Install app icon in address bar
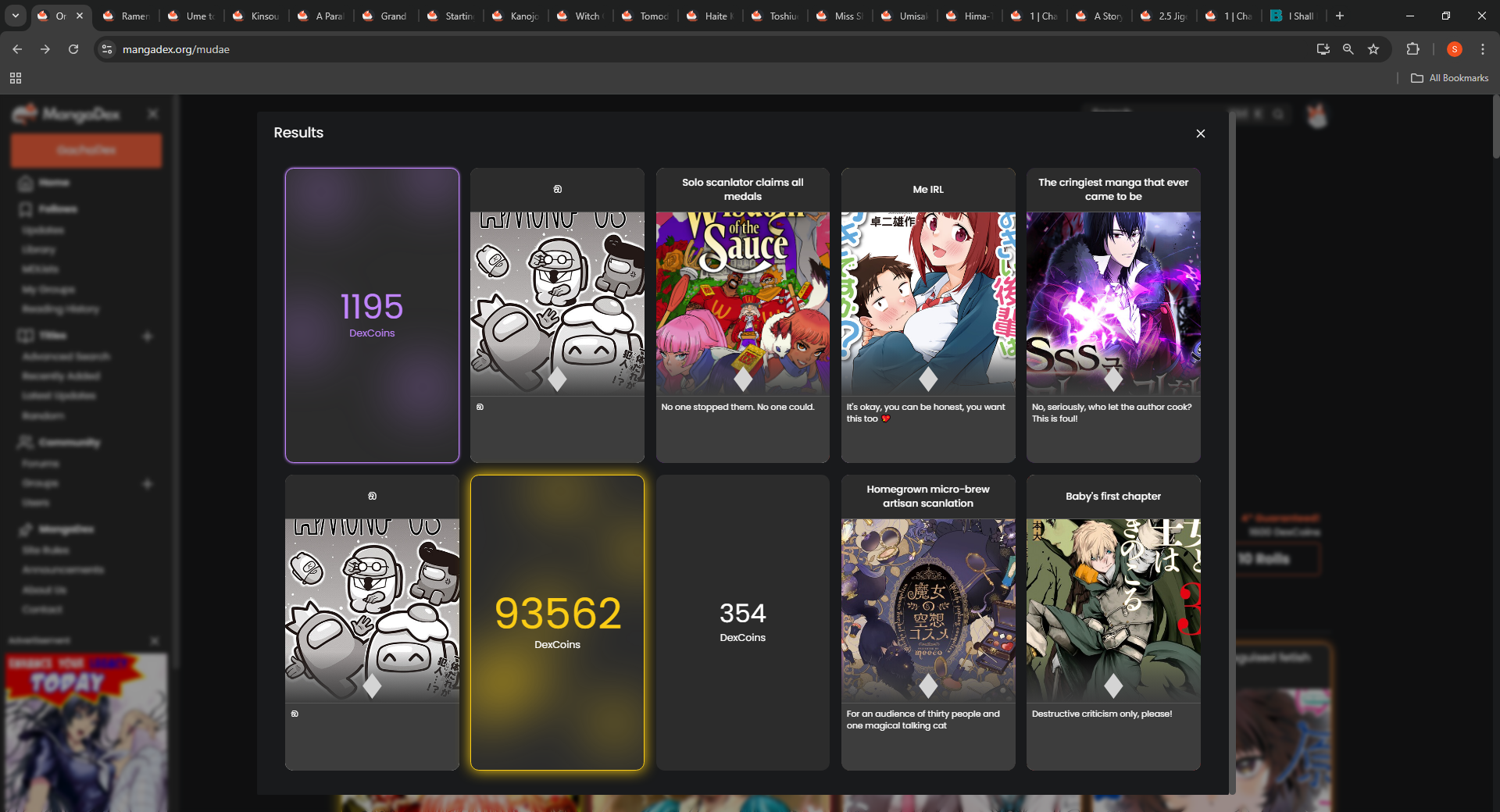The width and height of the screenshot is (1500, 812). tap(1323, 49)
